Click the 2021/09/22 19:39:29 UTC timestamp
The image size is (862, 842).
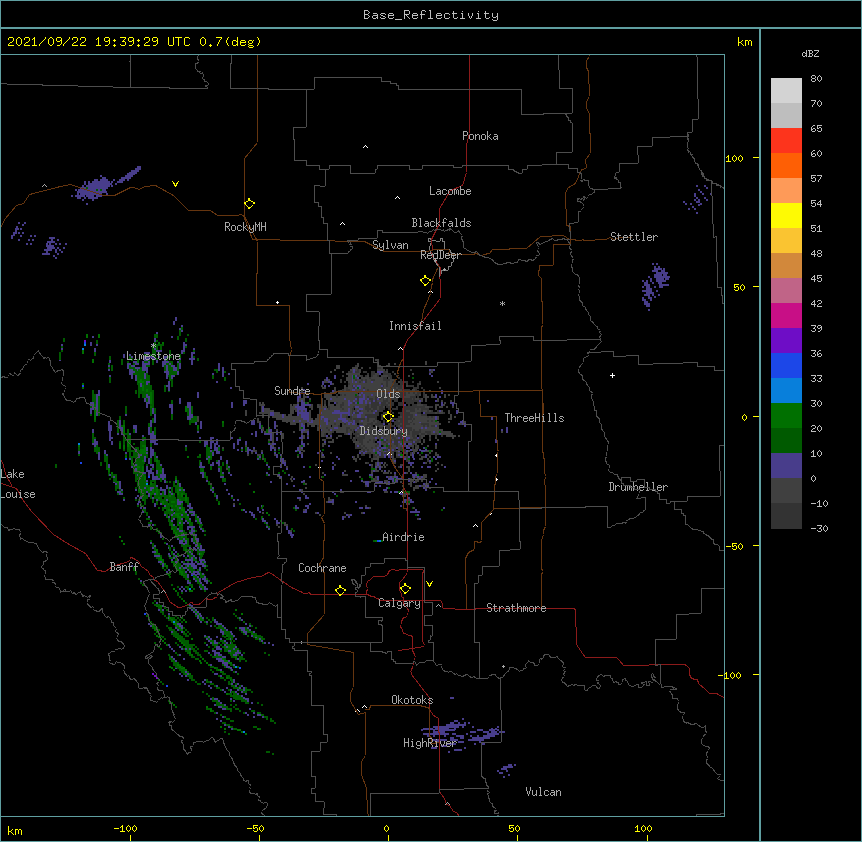[x=99, y=42]
